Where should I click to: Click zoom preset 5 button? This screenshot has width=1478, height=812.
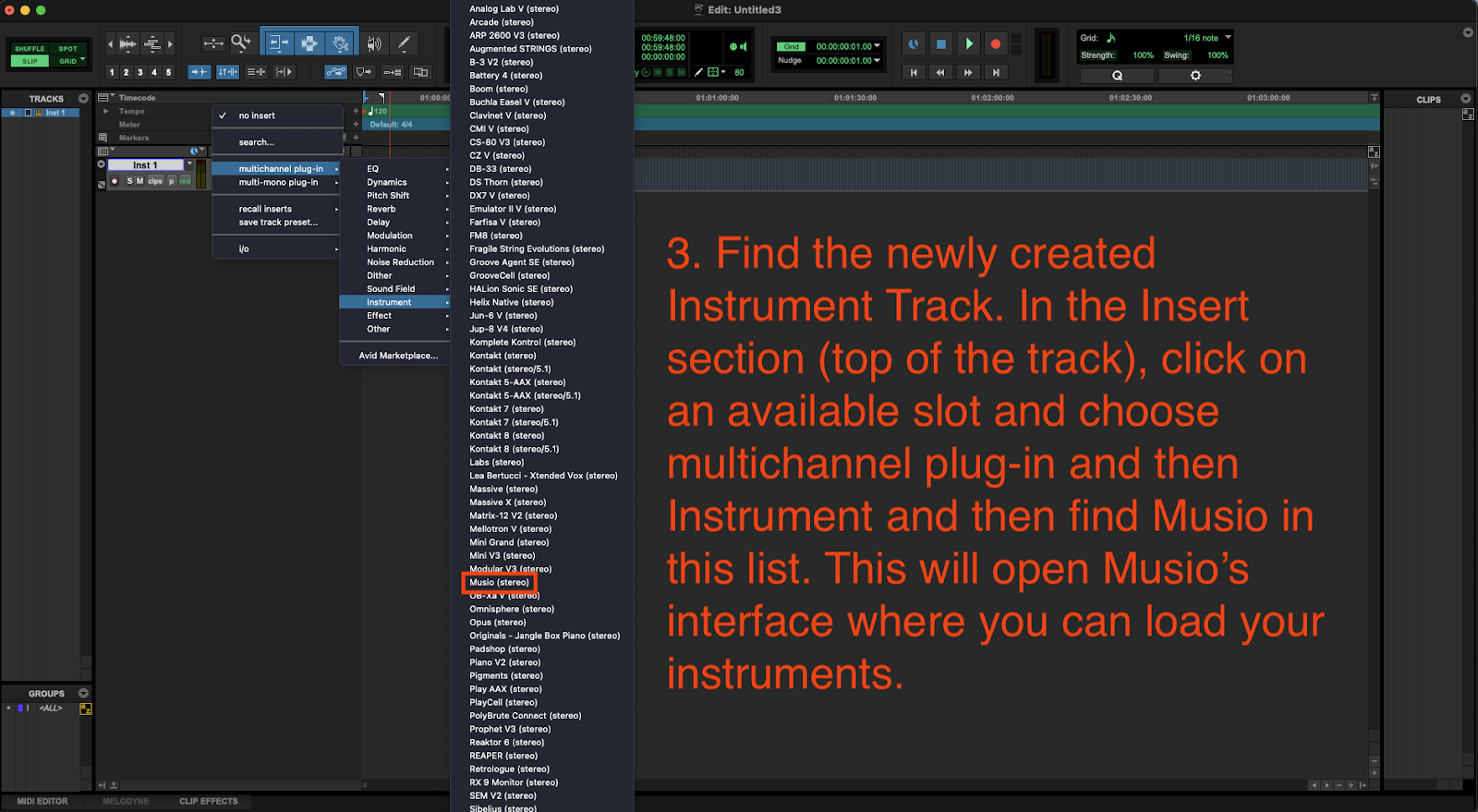pos(168,72)
